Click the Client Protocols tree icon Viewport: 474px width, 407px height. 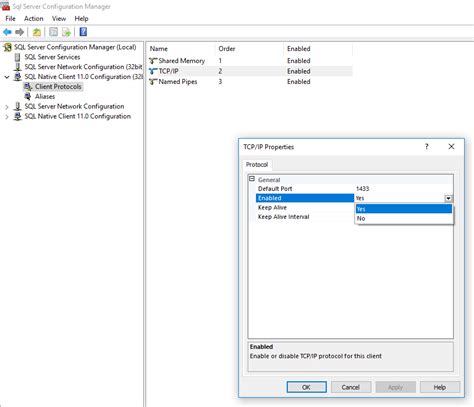pyautogui.click(x=28, y=87)
